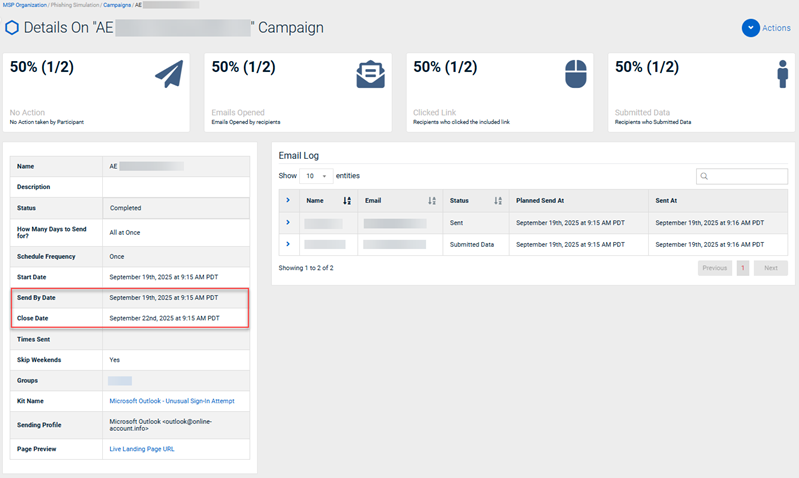Expand the Submitted Data email row
The image size is (799, 478).
(x=288, y=244)
